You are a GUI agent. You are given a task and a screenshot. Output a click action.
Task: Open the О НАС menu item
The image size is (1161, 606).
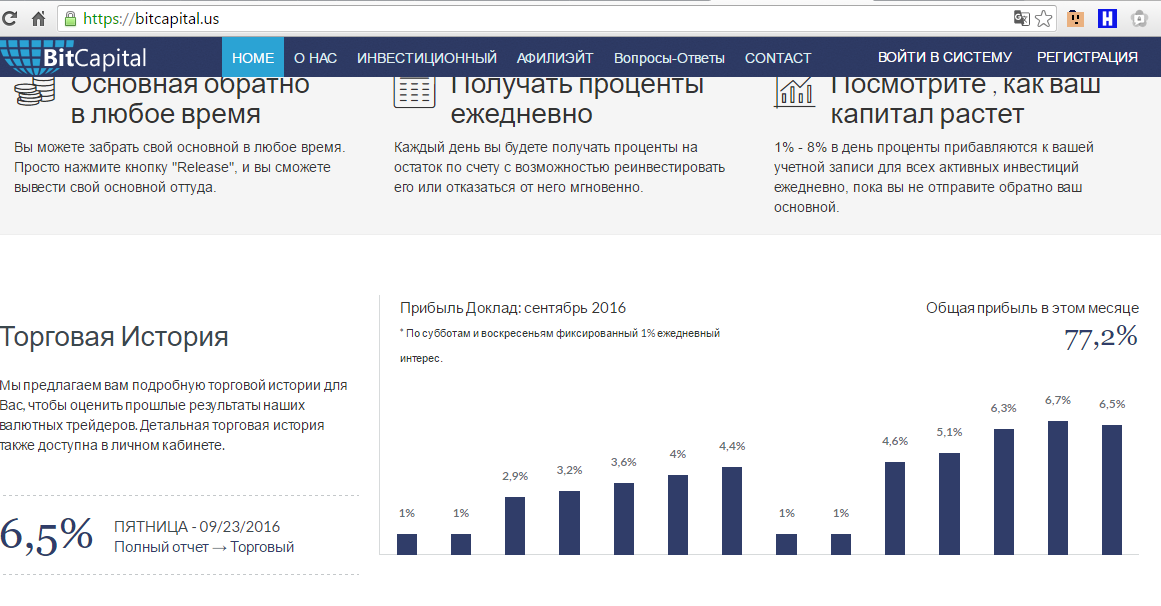[315, 58]
